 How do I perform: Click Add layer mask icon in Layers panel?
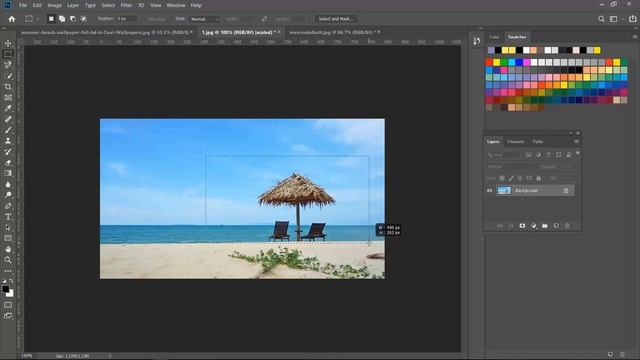(522, 226)
